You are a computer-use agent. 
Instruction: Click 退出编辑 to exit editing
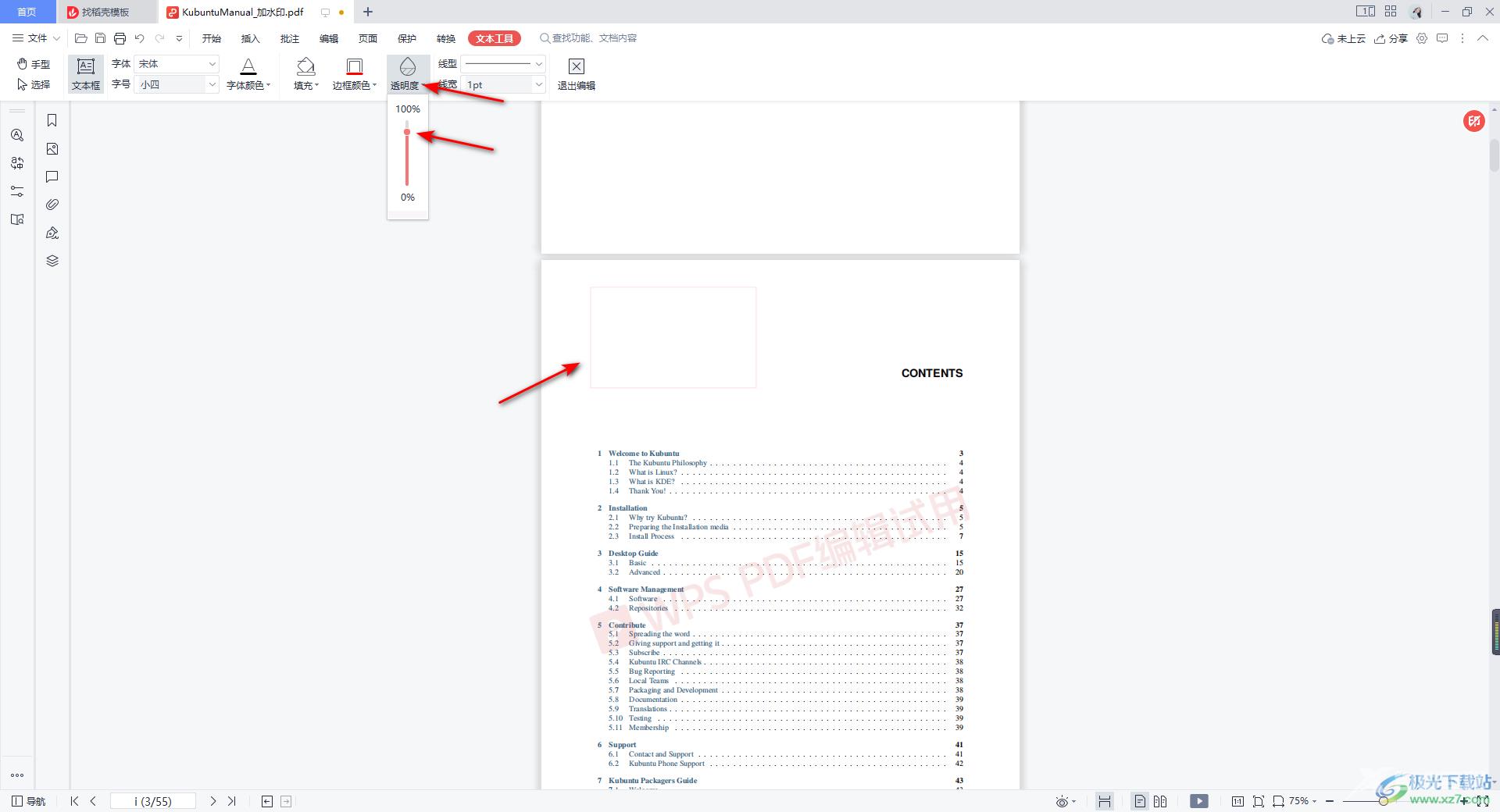click(x=577, y=74)
